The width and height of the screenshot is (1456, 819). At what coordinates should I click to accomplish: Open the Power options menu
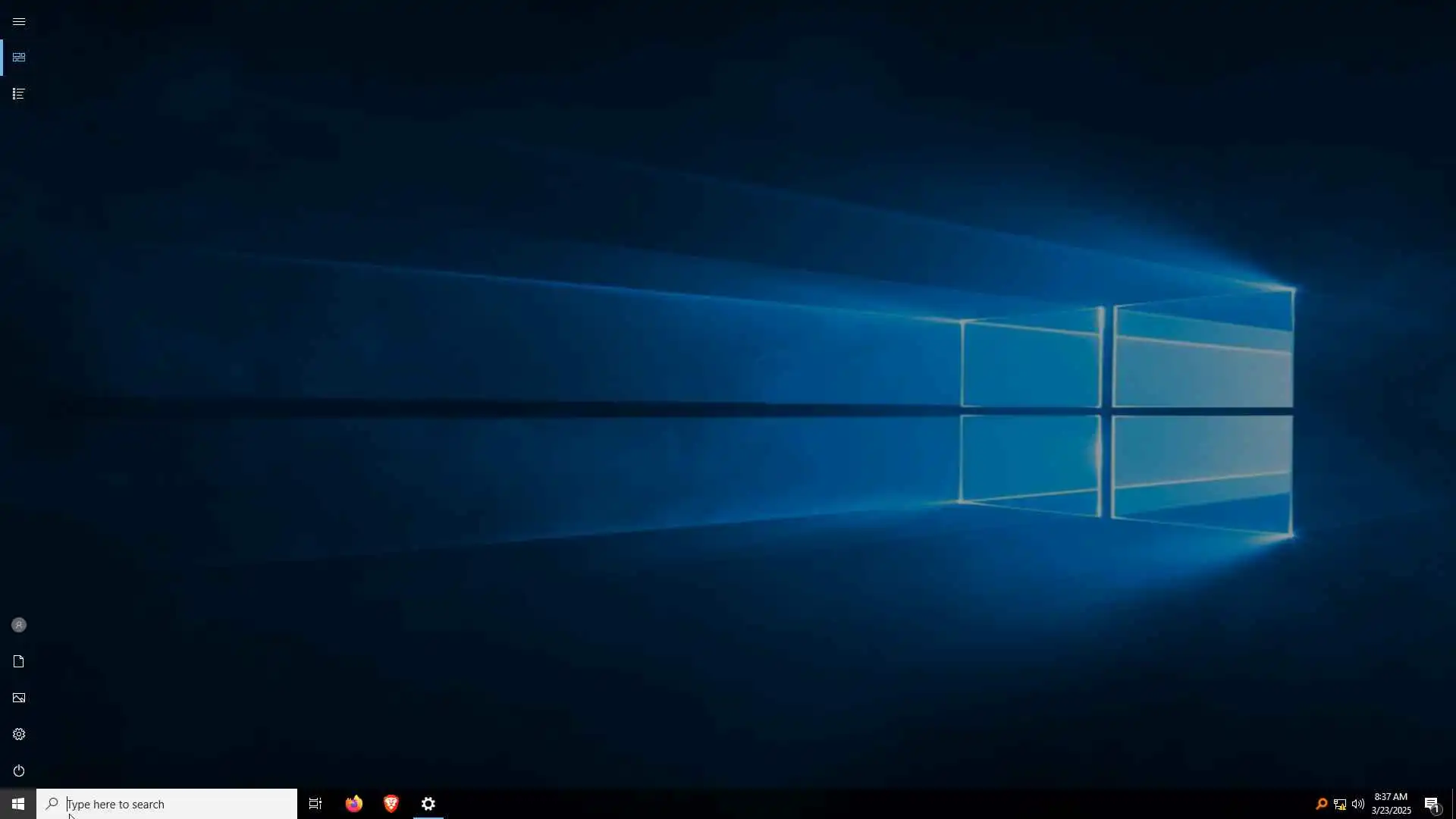pos(19,770)
